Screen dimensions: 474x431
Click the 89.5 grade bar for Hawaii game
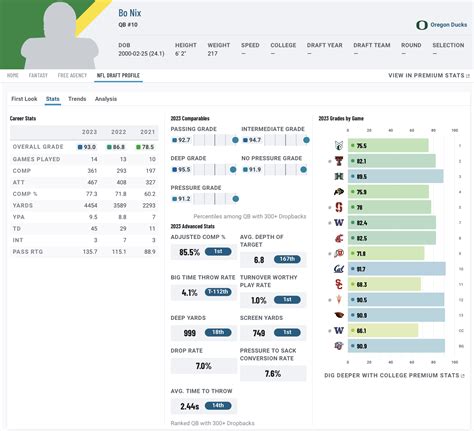tap(396, 176)
